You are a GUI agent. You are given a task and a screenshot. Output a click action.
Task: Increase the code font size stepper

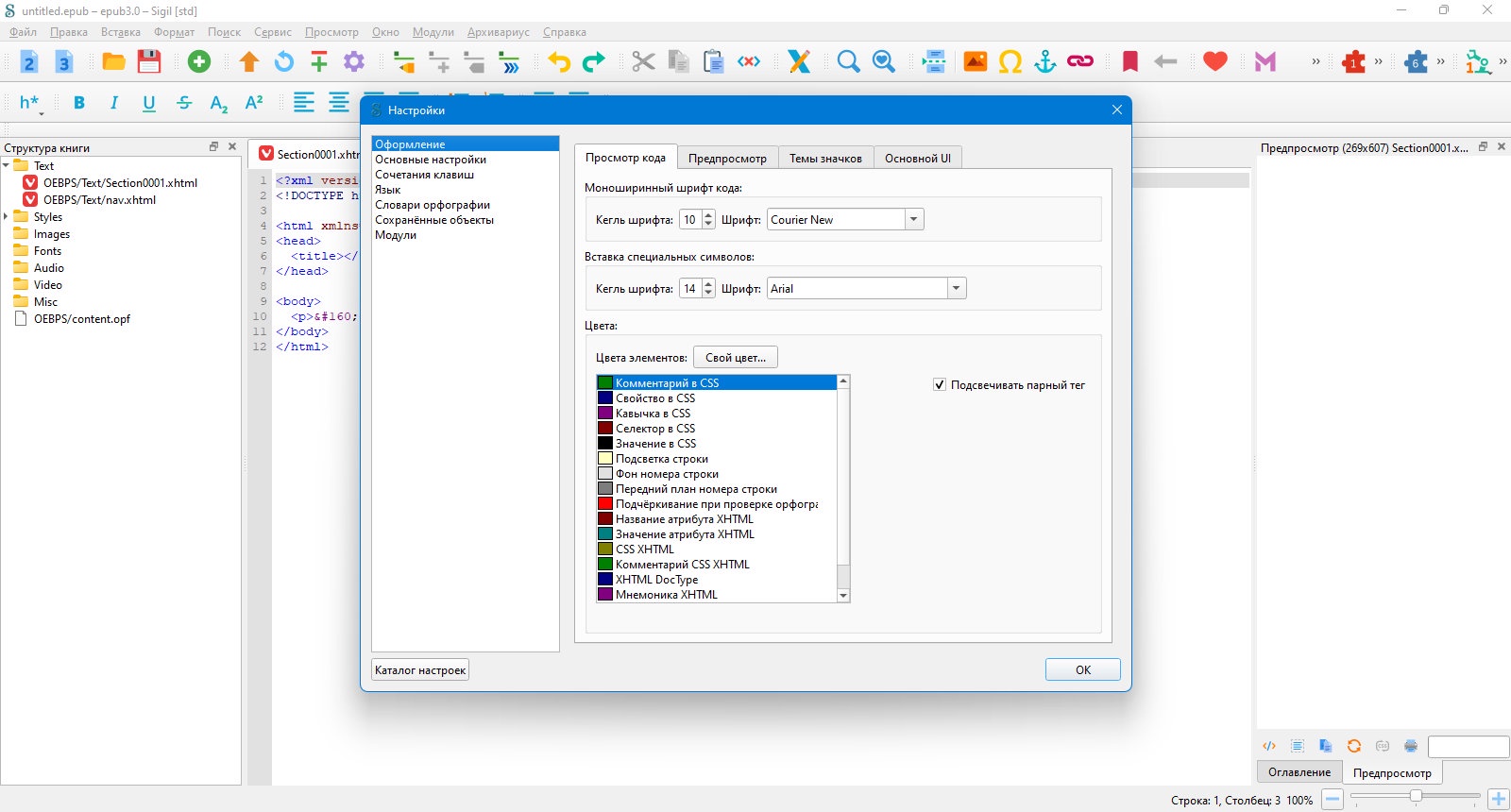[x=709, y=215]
